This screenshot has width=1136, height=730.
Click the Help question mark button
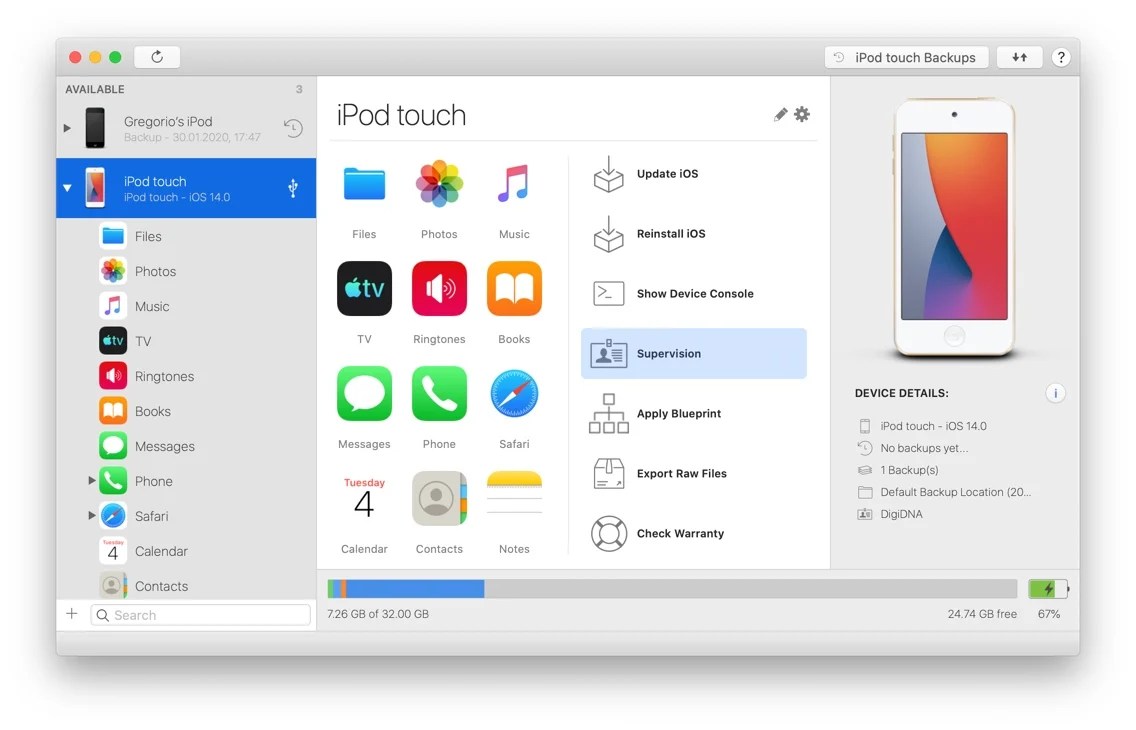[x=1061, y=57]
